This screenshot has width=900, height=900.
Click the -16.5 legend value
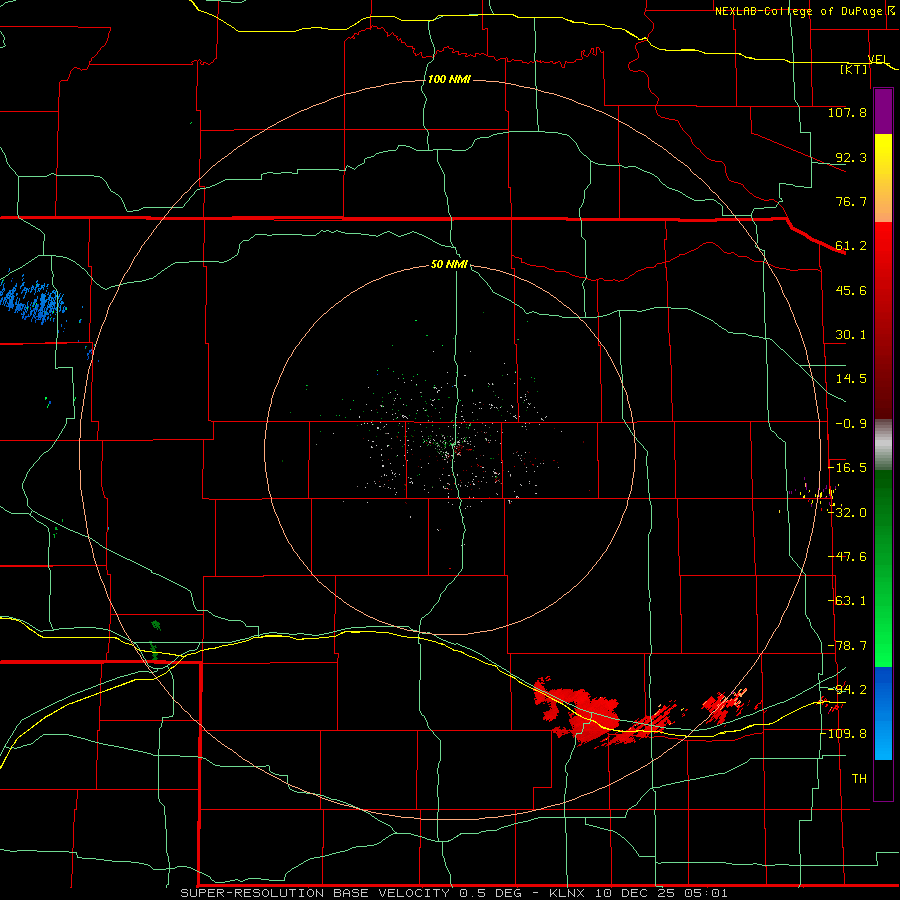coord(848,468)
